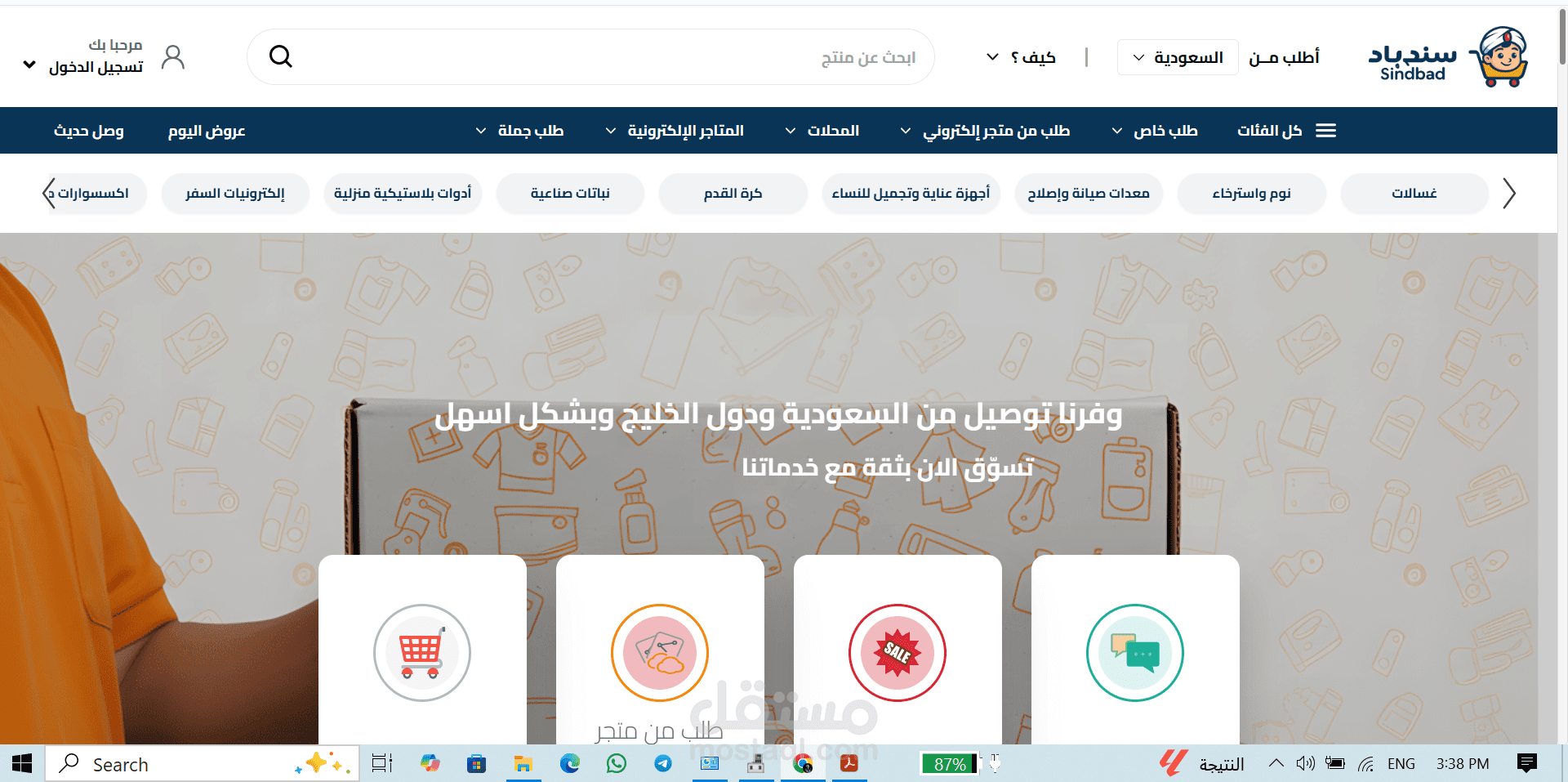Open Copilot from taskbar
Image resolution: width=1568 pixels, height=782 pixels.
430,764
